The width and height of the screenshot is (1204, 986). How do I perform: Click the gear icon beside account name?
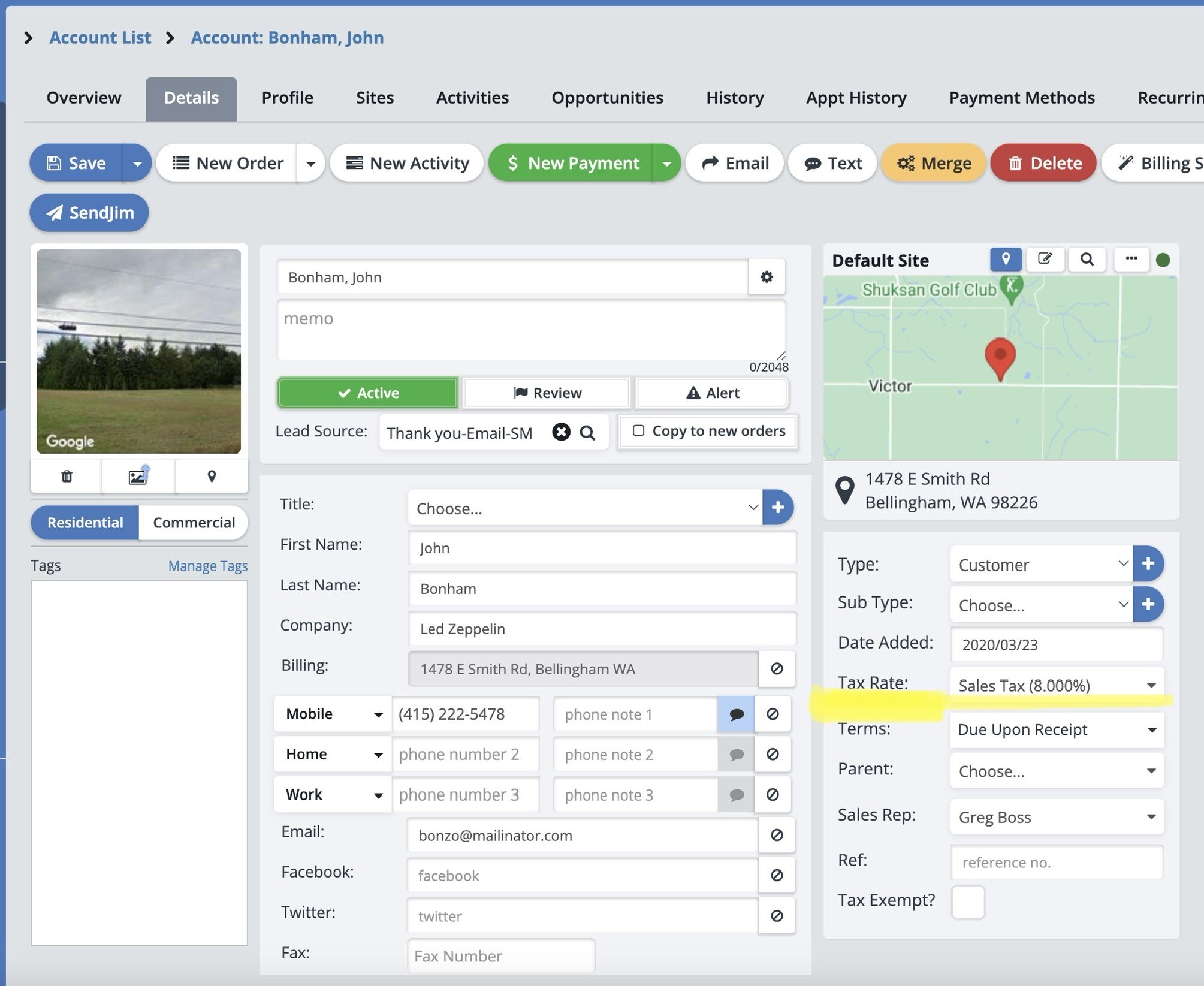point(766,277)
